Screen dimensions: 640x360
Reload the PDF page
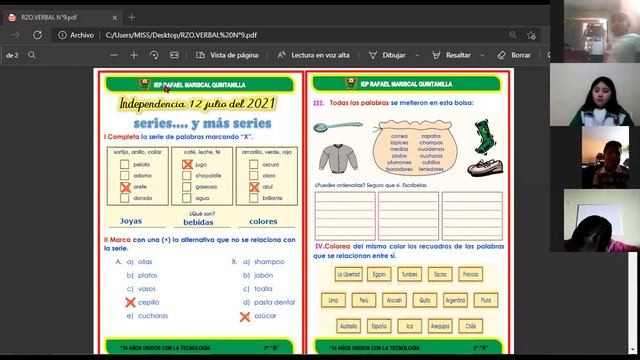[x=38, y=35]
